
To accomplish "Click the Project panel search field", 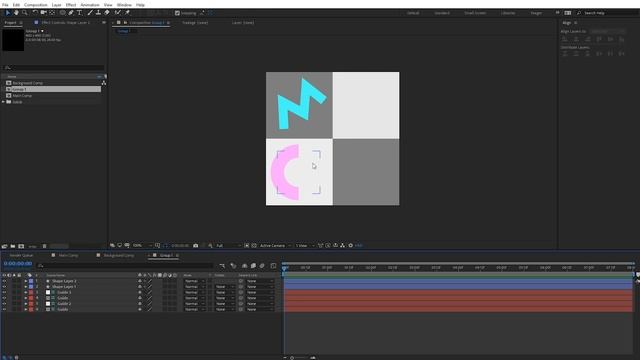I will 53,68.
